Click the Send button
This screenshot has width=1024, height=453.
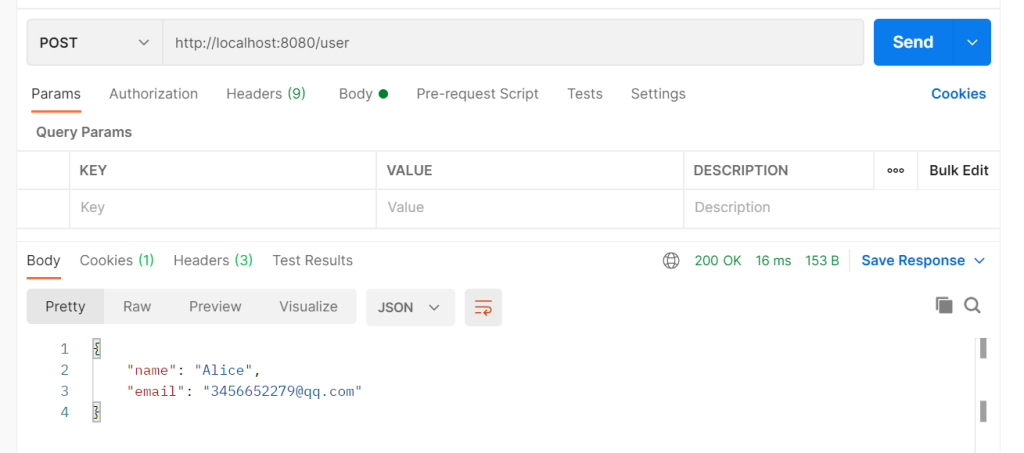pyautogui.click(x=912, y=42)
